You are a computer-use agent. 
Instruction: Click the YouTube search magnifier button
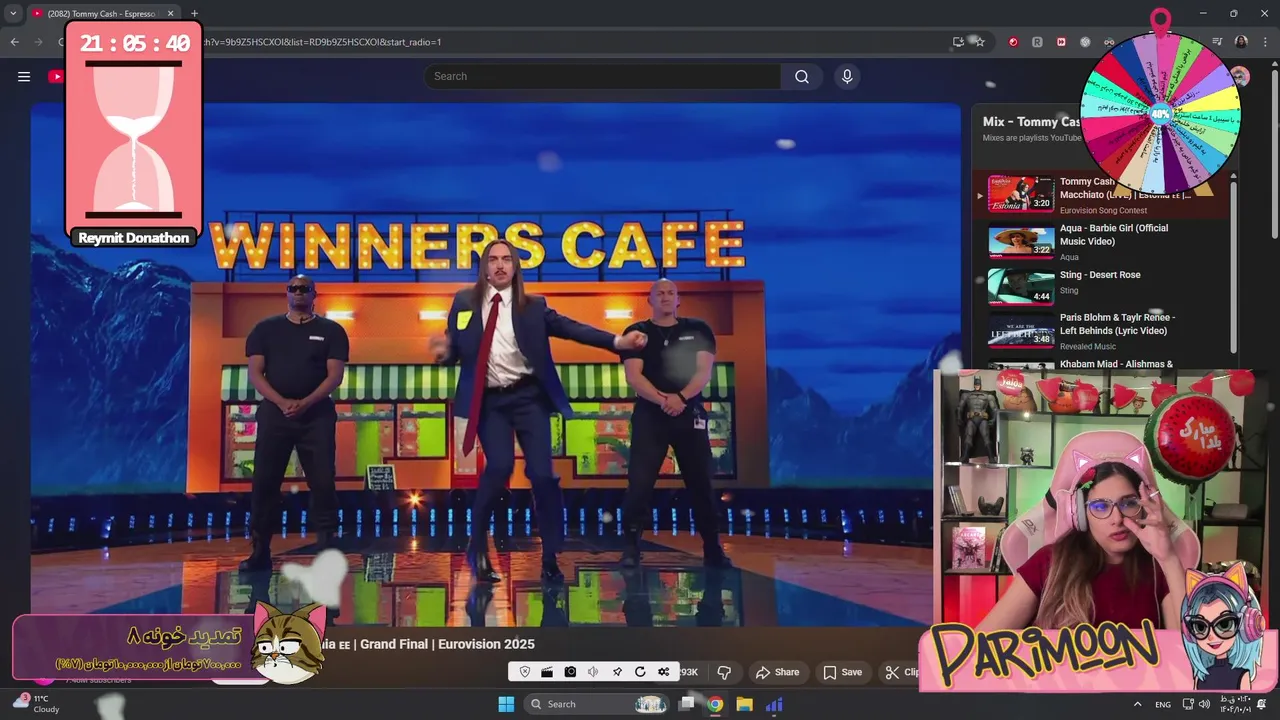[x=802, y=76]
